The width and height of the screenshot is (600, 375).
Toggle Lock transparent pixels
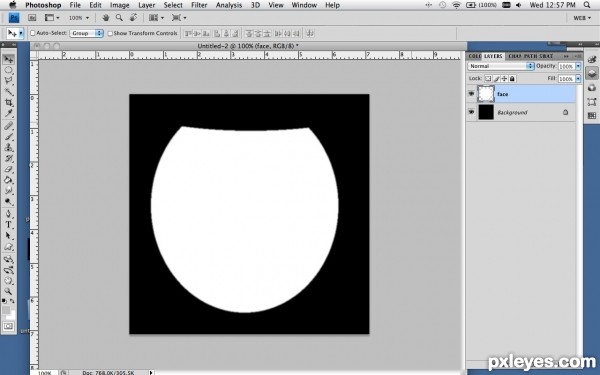[x=488, y=78]
